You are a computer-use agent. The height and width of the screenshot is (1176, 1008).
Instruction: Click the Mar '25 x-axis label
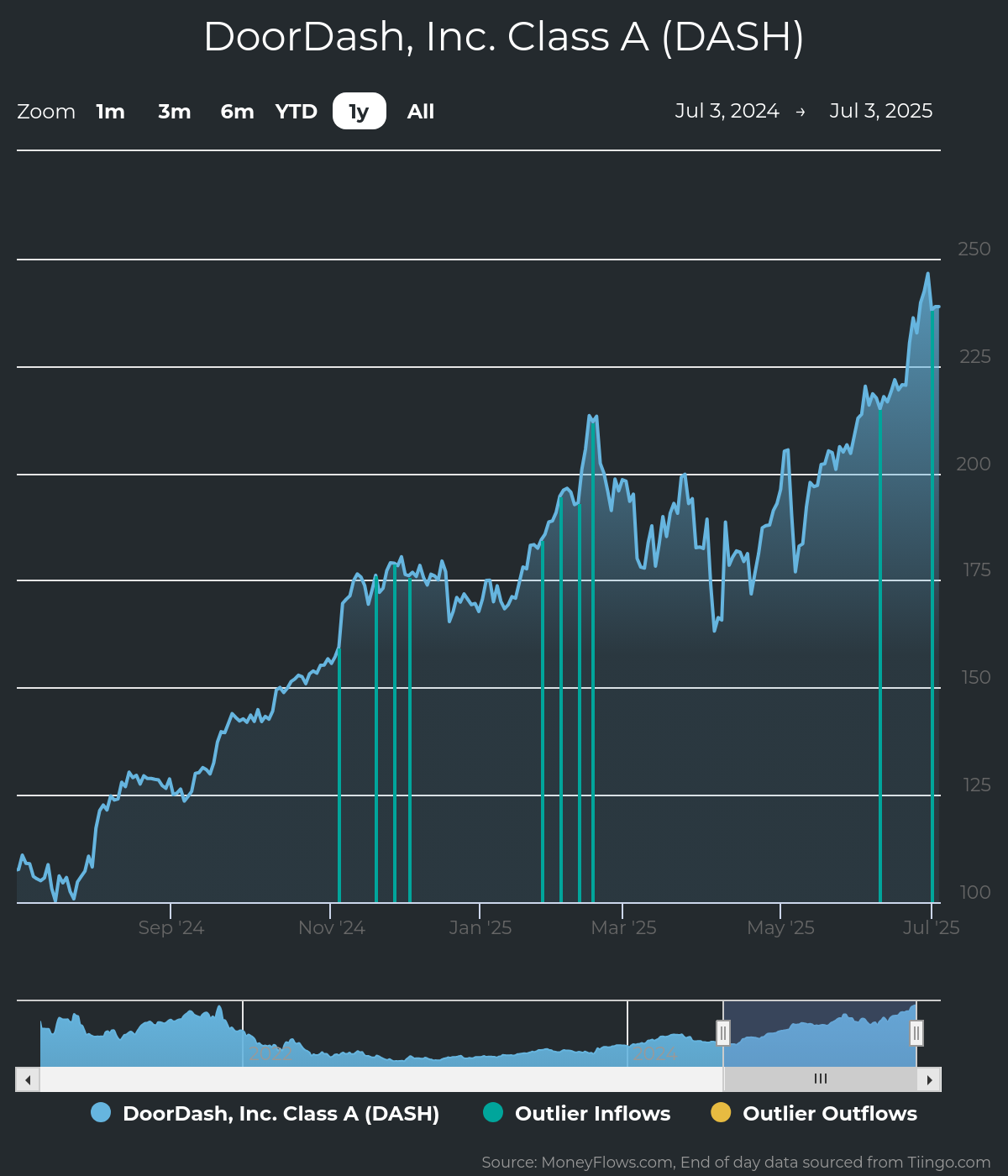[623, 928]
